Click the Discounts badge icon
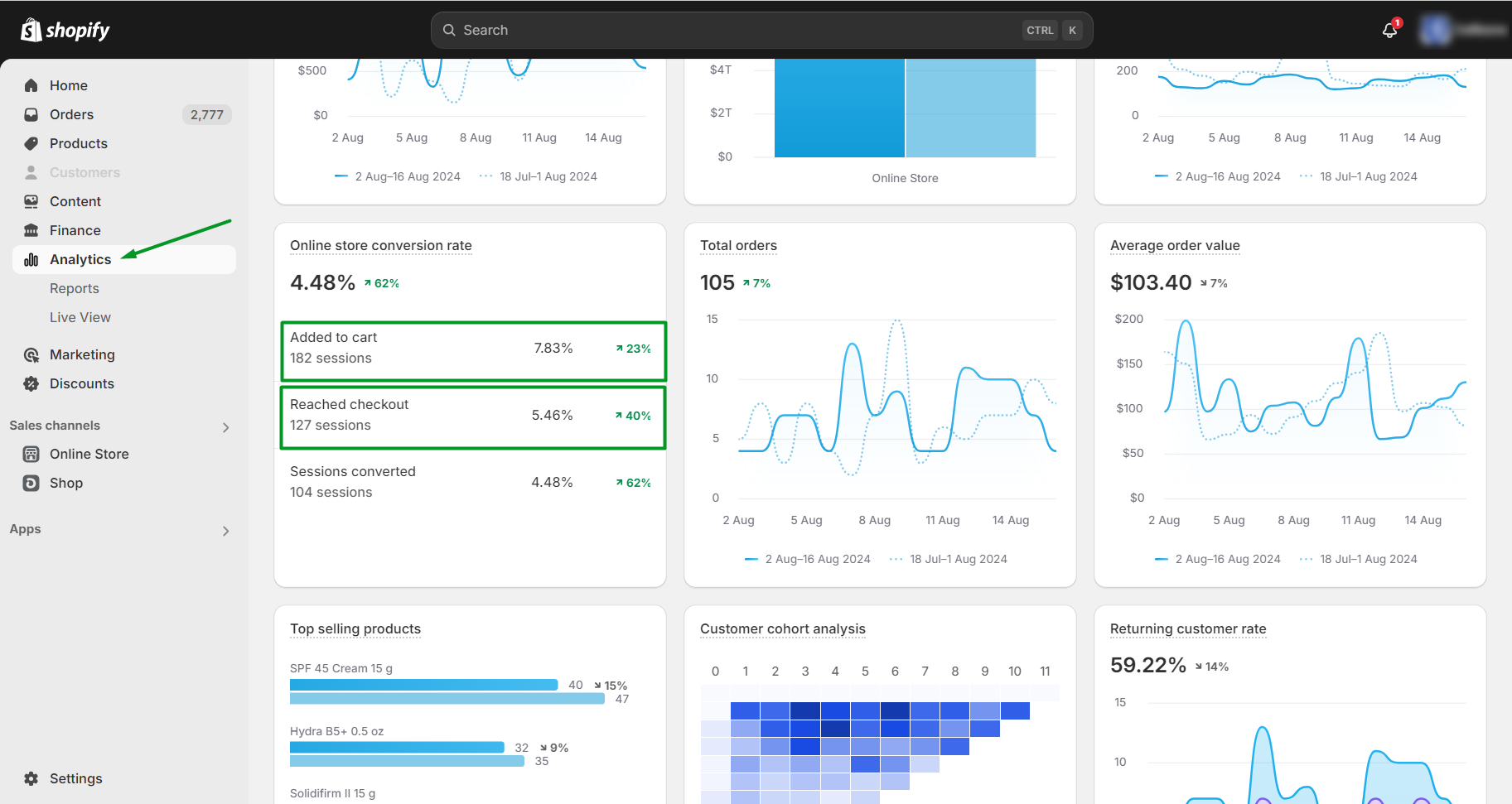The height and width of the screenshot is (804, 1512). (31, 383)
